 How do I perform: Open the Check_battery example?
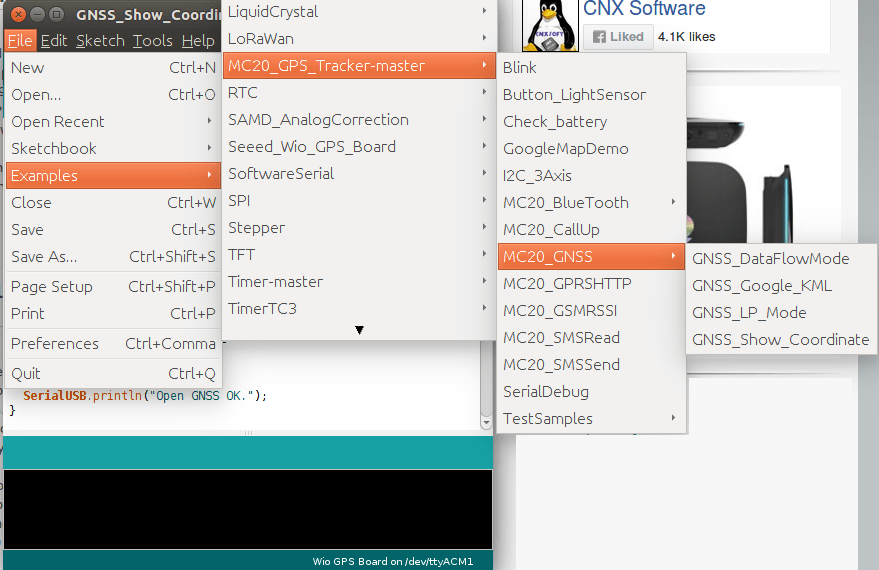[x=591, y=122]
